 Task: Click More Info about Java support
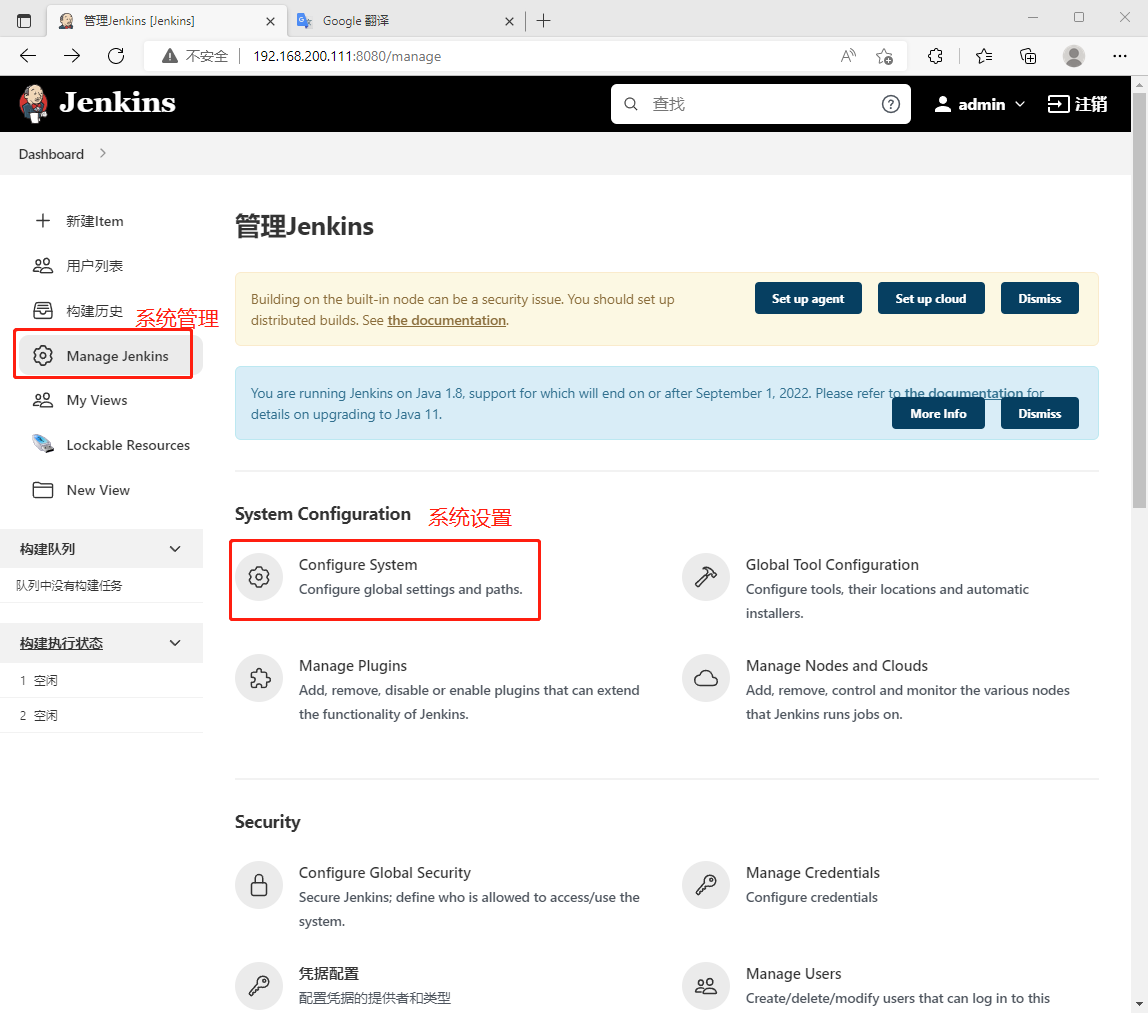coord(938,413)
